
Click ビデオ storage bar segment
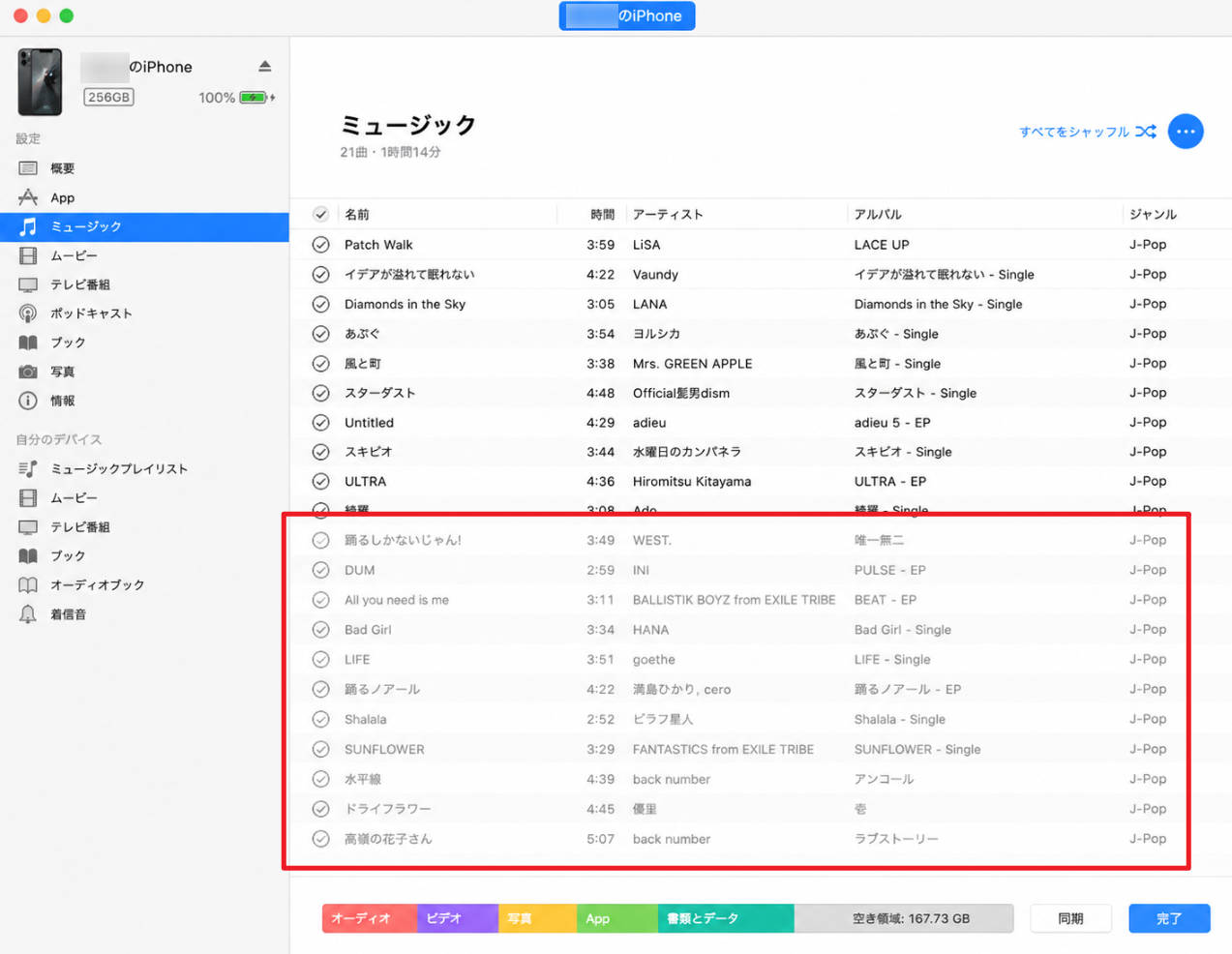[458, 918]
